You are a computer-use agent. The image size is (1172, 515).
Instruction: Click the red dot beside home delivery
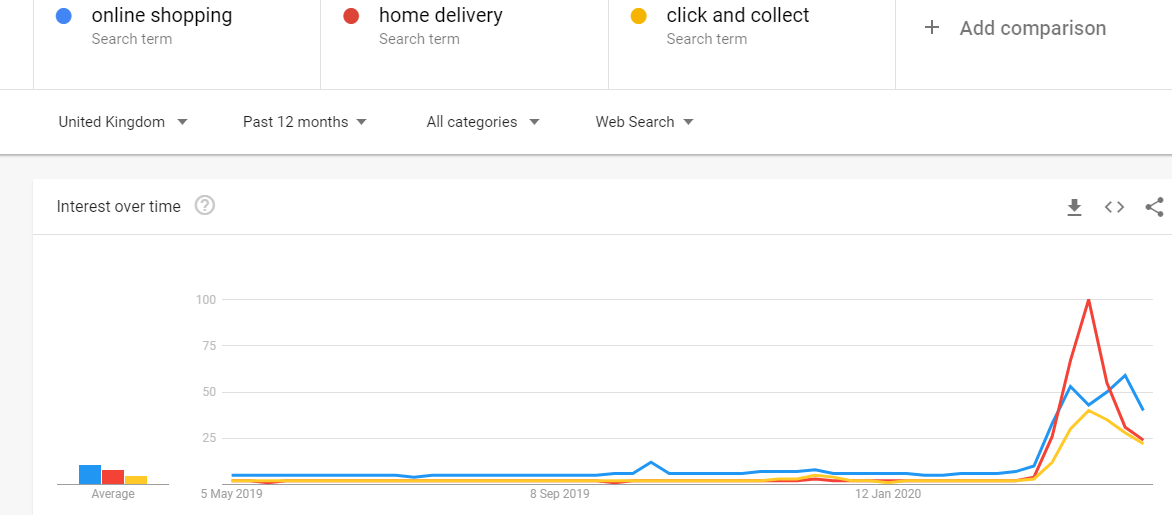(351, 16)
